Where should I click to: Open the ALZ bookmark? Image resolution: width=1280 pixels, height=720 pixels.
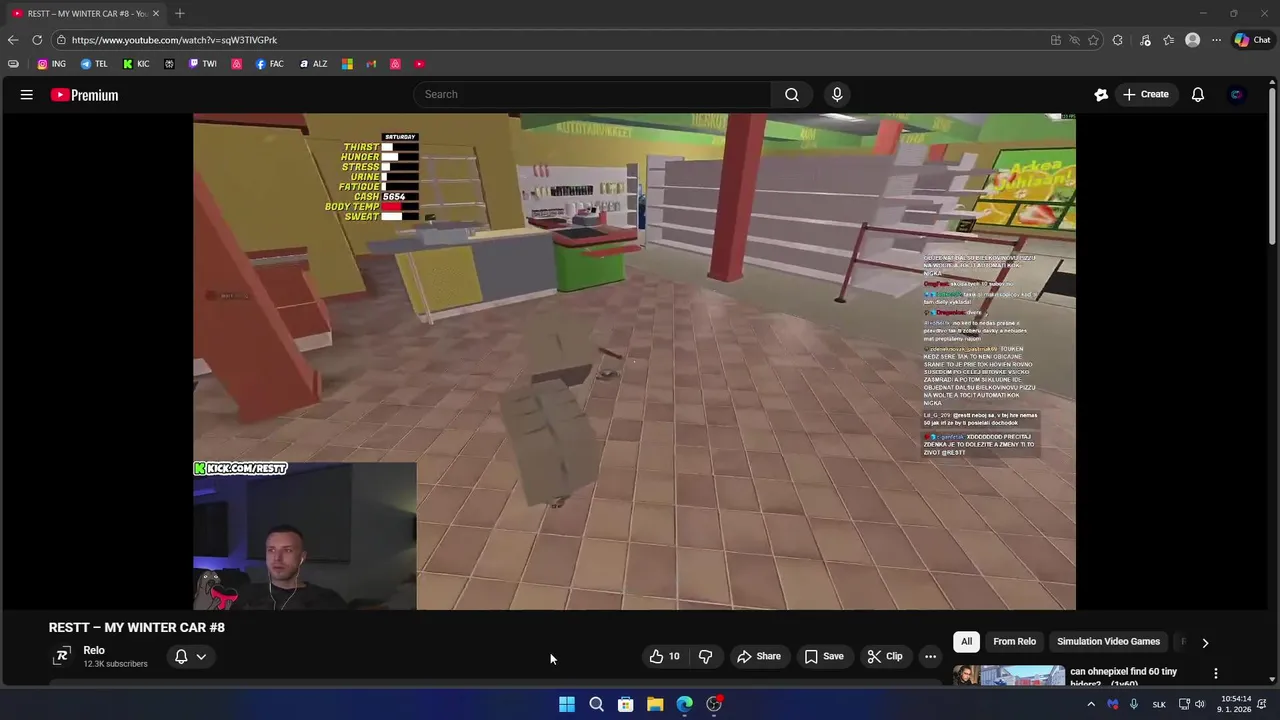(x=313, y=64)
